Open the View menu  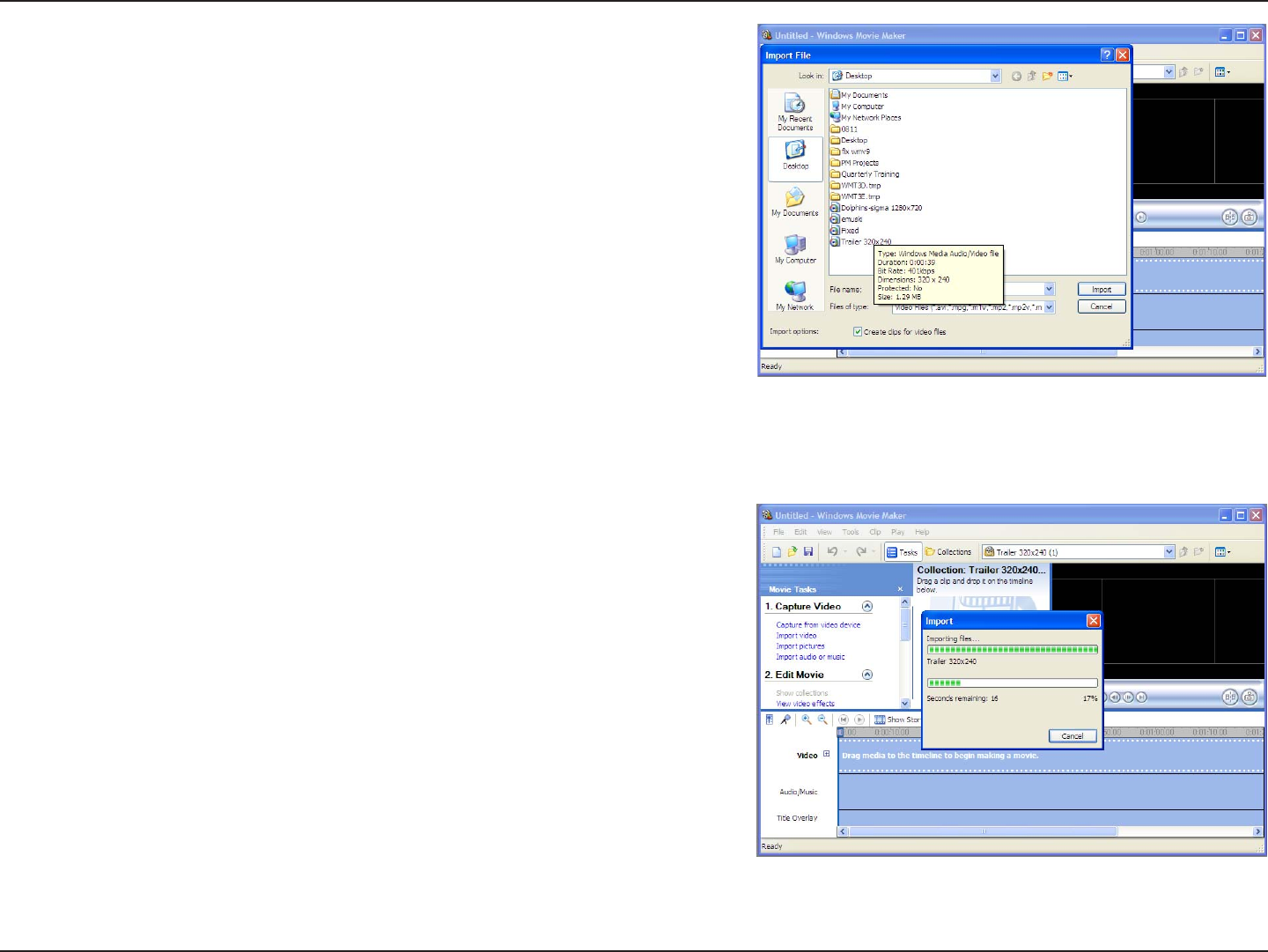824,532
